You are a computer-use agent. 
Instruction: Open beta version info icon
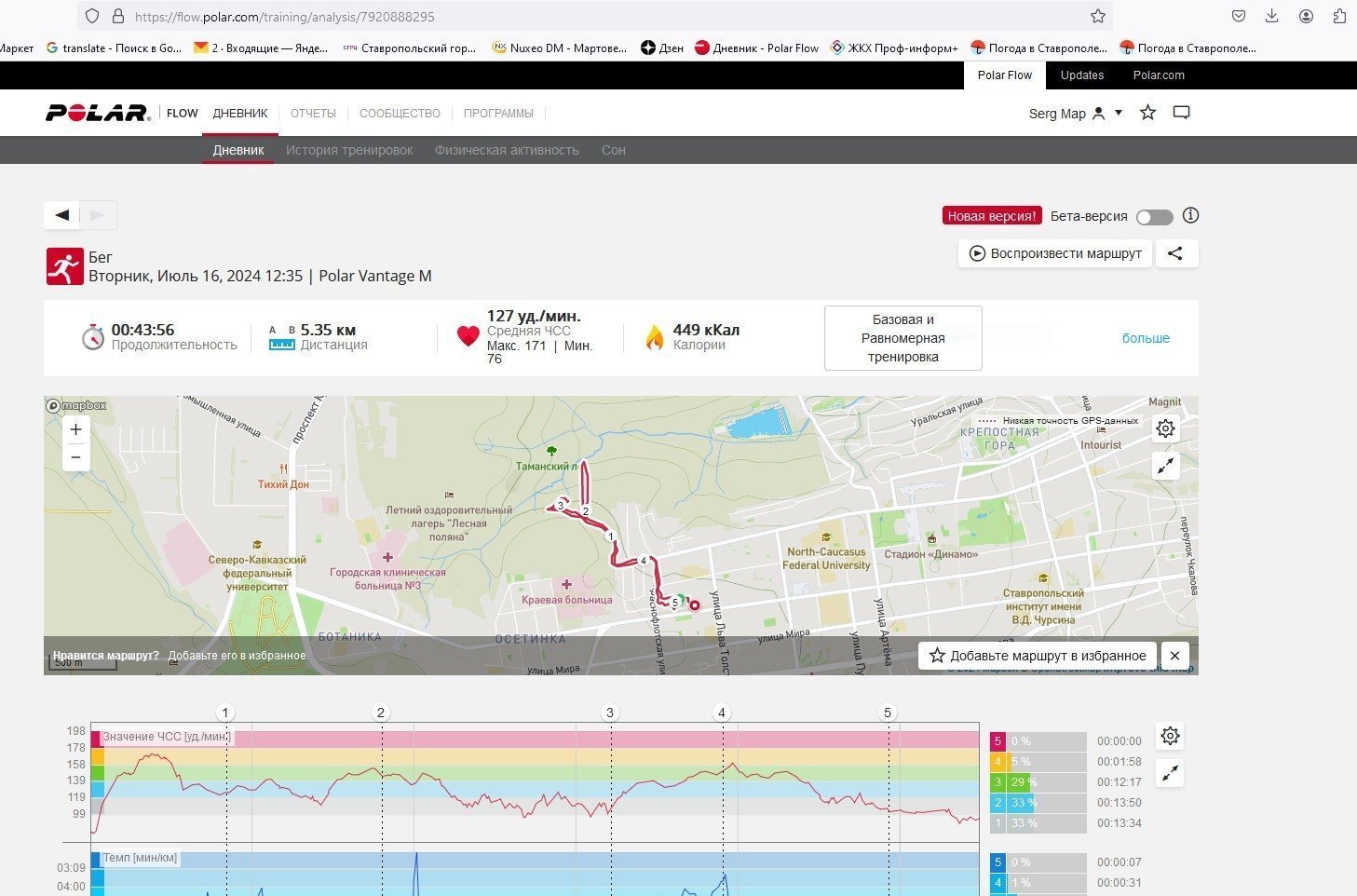pos(1190,215)
